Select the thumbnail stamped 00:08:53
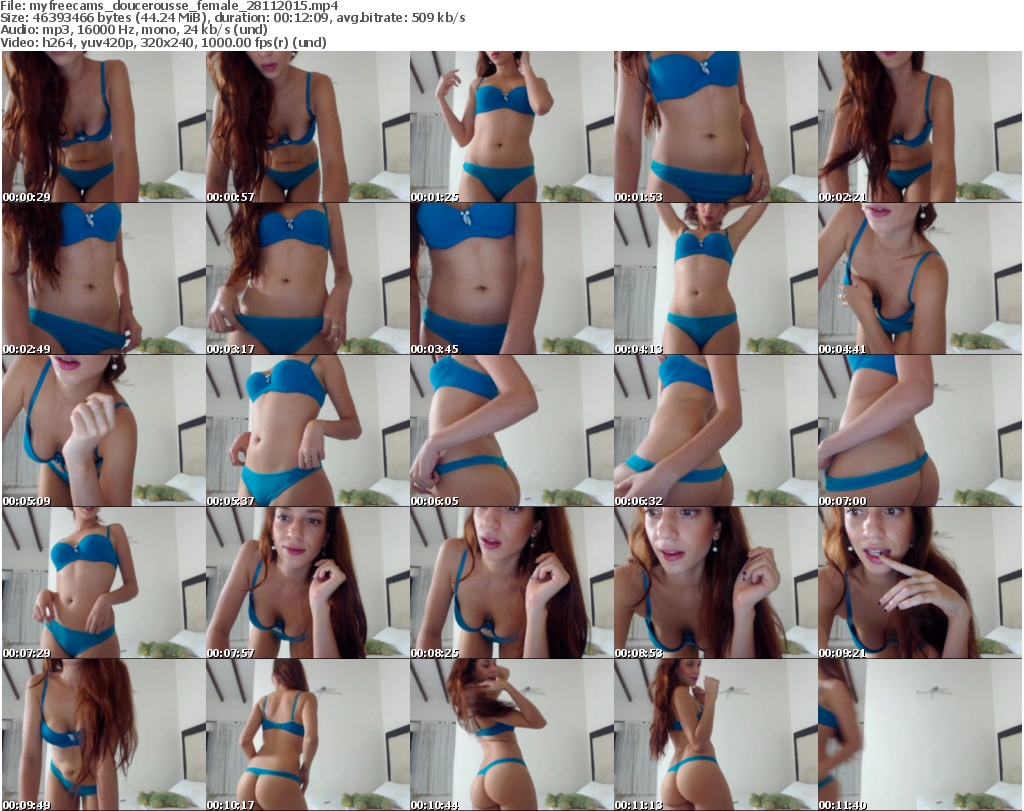This screenshot has width=1024, height=811. (x=715, y=583)
